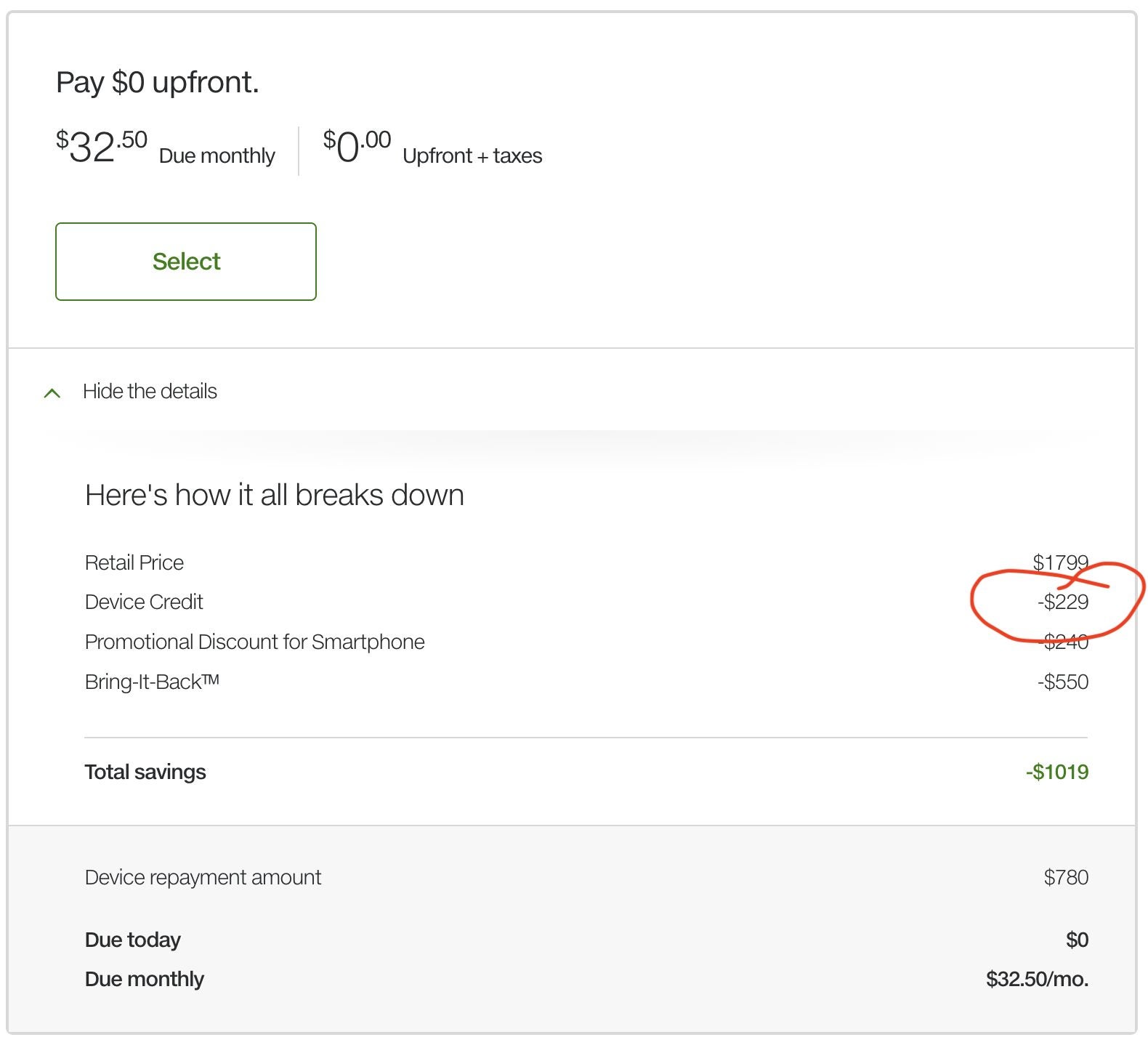
Task: Click the -$550 Bring-It-Back value
Action: point(1063,682)
